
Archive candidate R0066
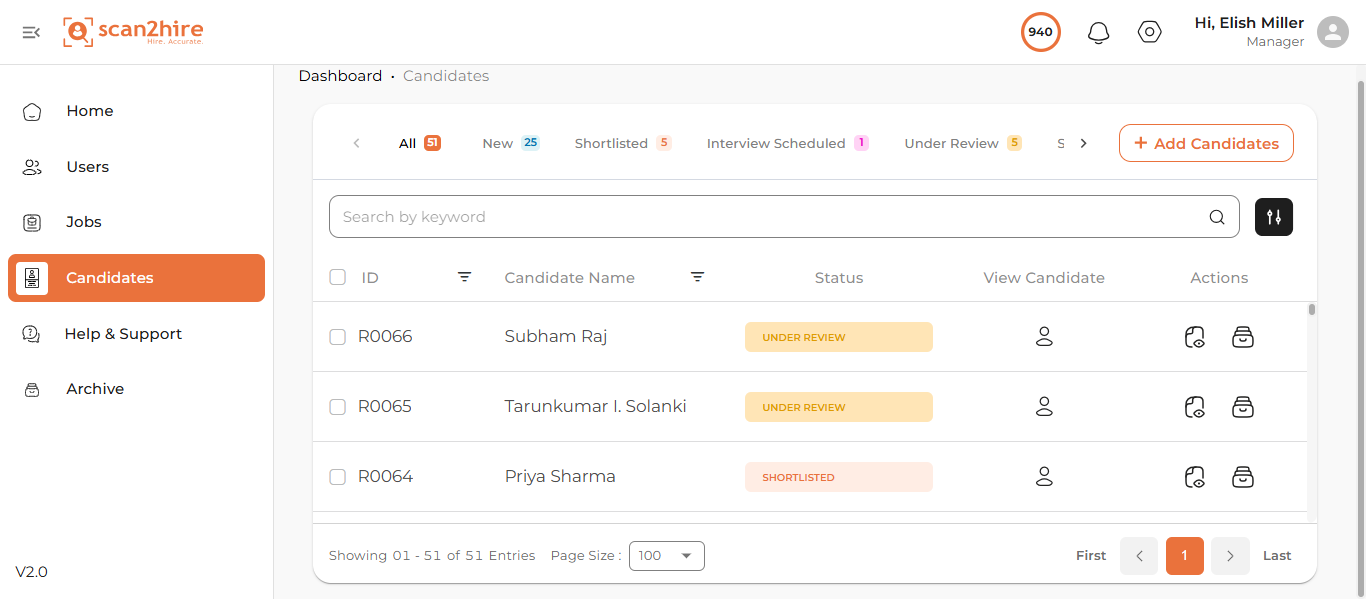[1243, 337]
